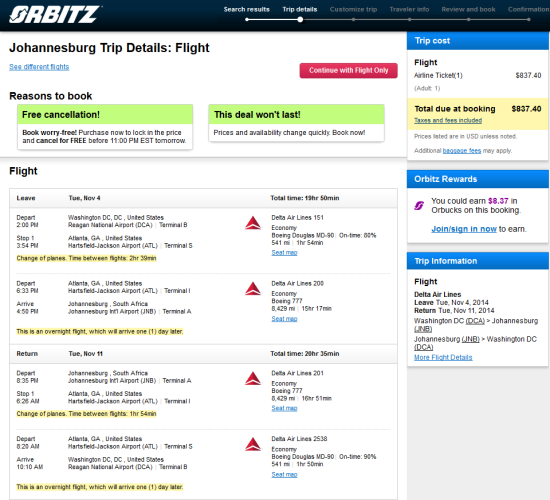View Seat map for Delta 200
The image size is (550, 500).
[x=284, y=319]
